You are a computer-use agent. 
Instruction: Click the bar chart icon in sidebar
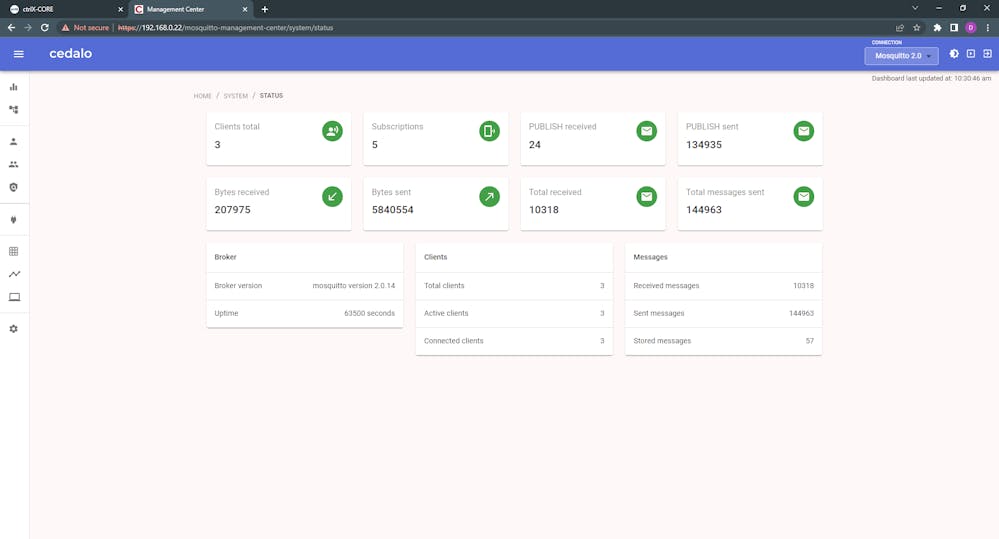point(14,87)
